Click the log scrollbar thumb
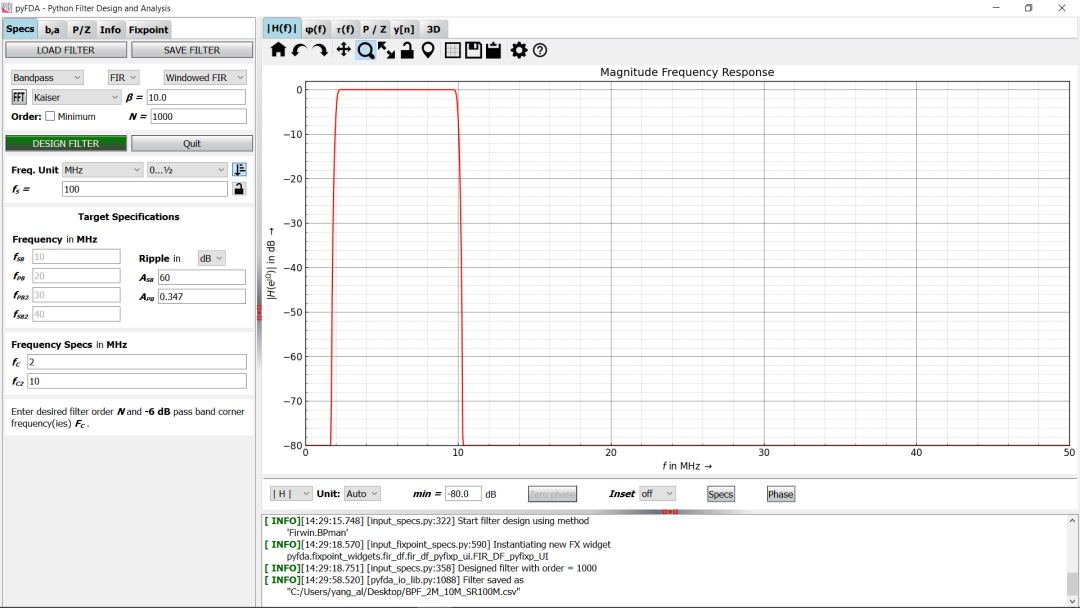This screenshot has width=1080, height=608. pyautogui.click(x=1072, y=583)
